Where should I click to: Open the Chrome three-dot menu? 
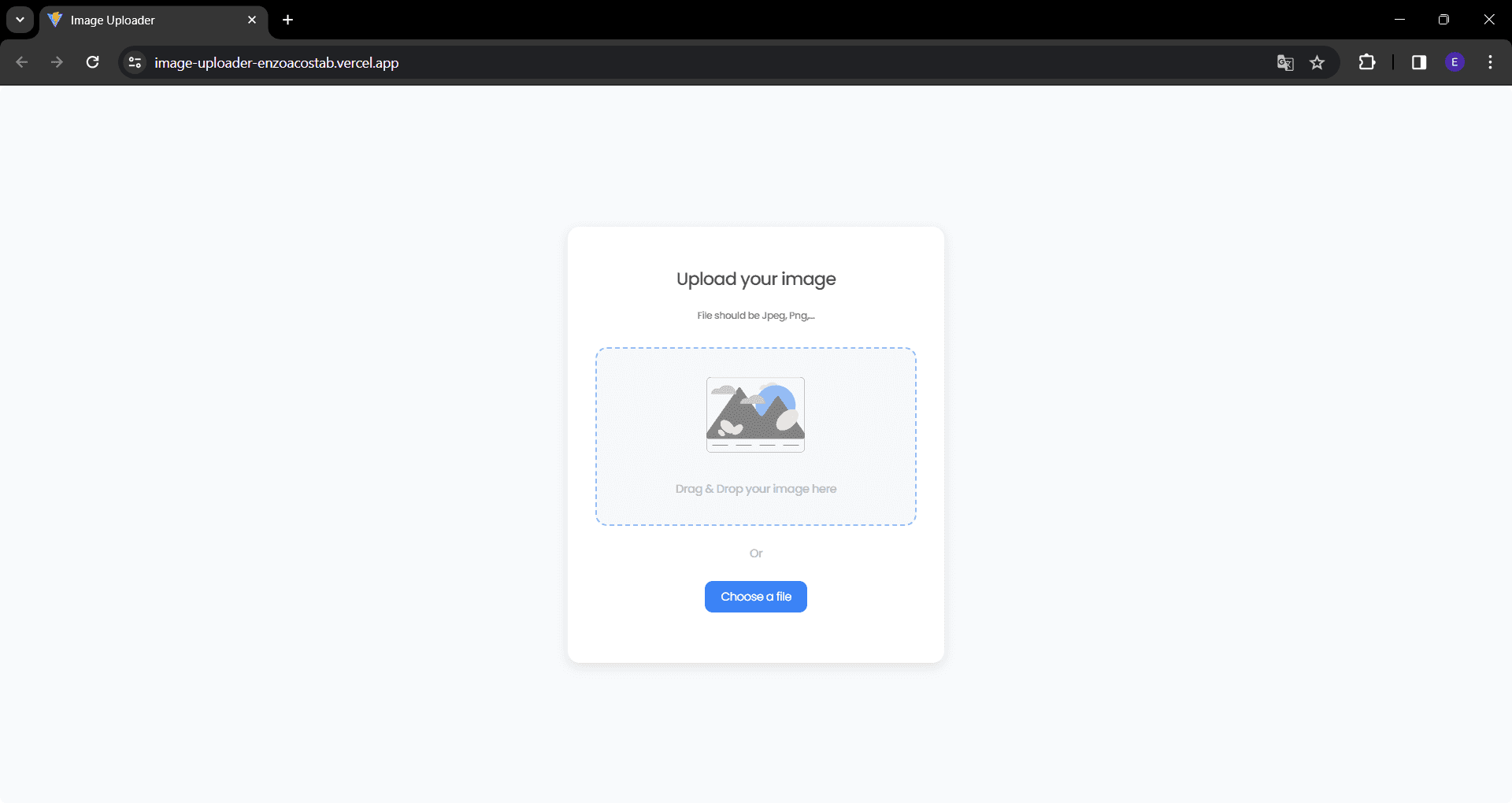pos(1490,62)
